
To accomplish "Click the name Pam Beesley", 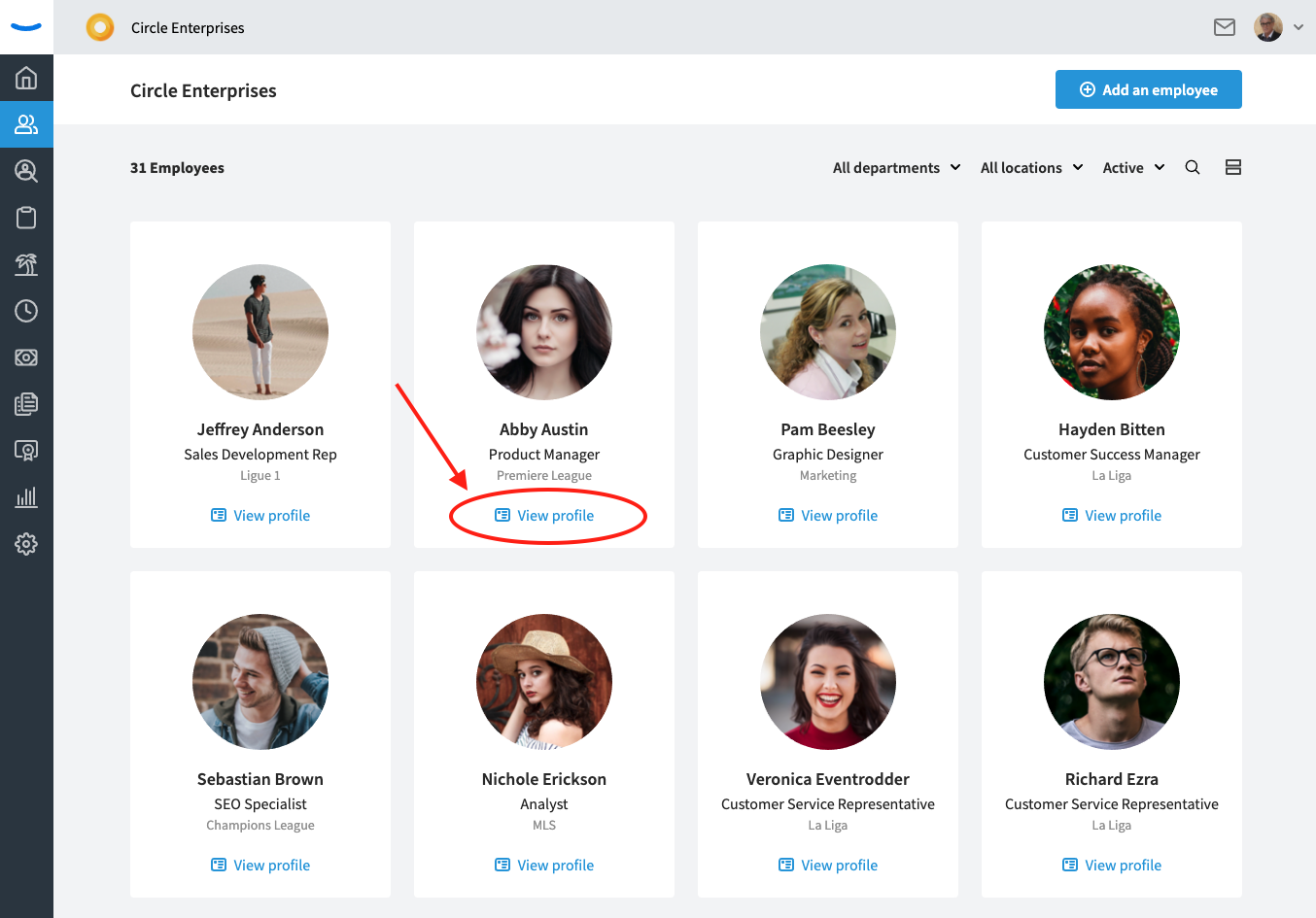I will tap(828, 429).
